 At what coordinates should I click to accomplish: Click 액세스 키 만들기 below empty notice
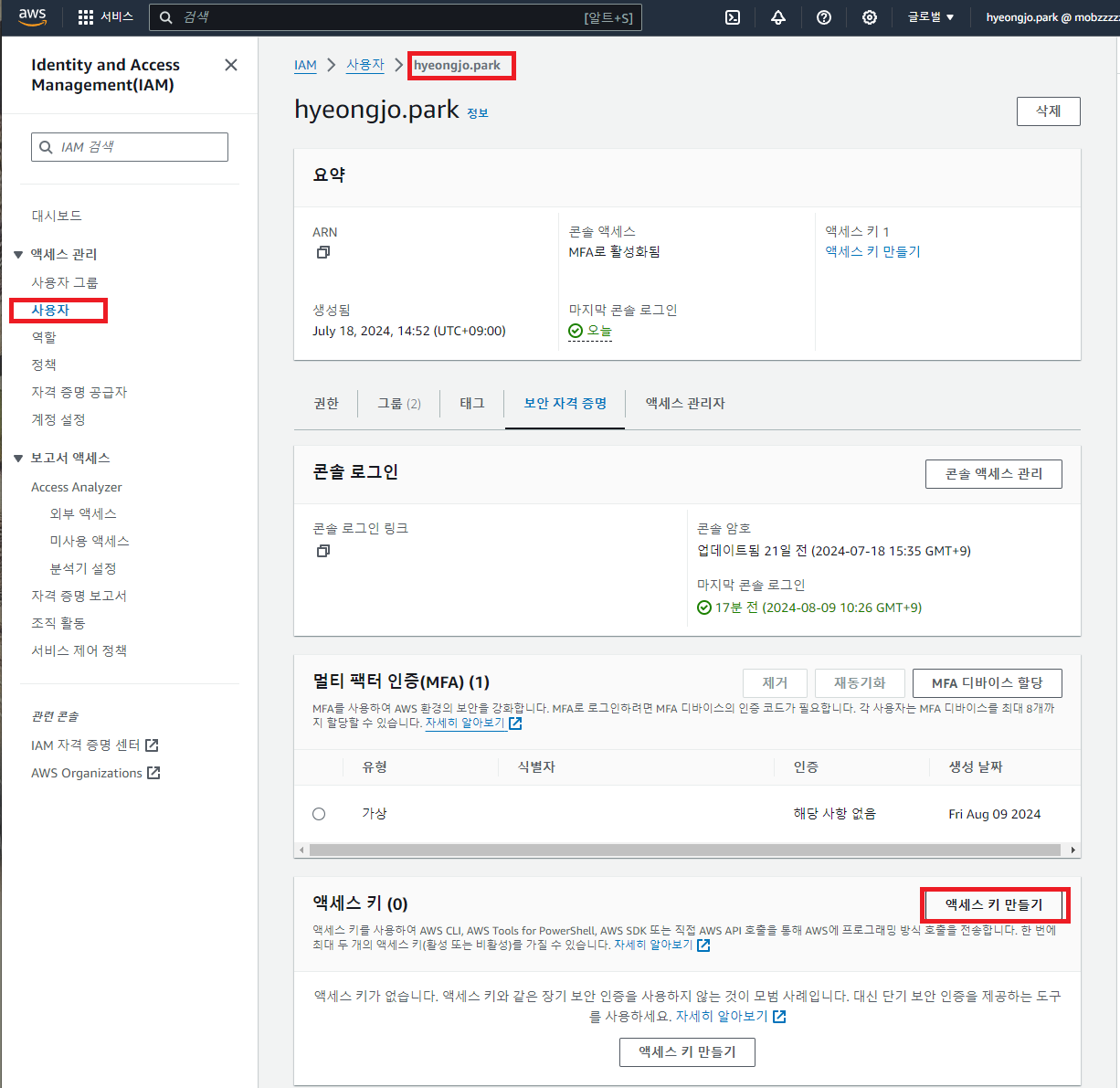(x=687, y=1052)
